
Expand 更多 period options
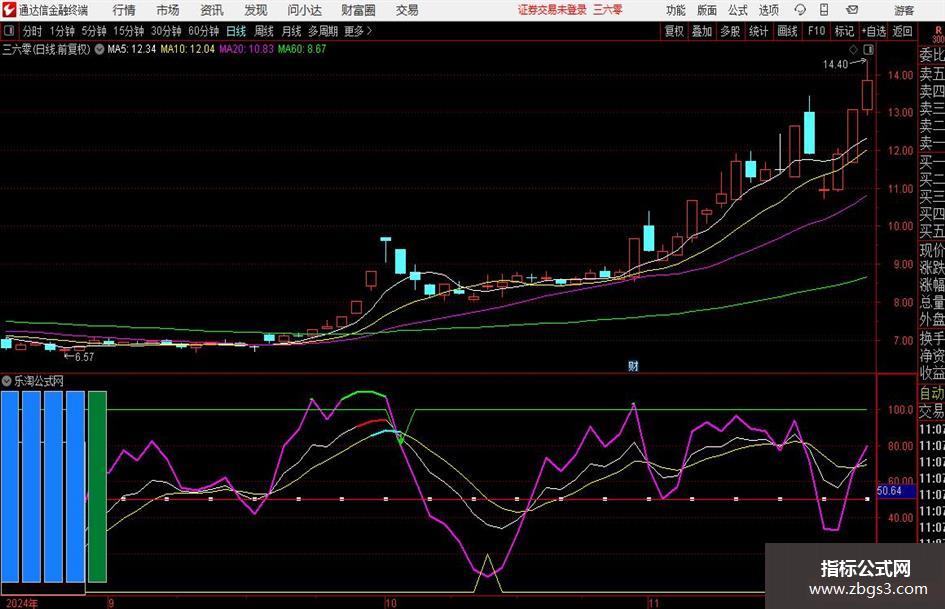(x=358, y=31)
